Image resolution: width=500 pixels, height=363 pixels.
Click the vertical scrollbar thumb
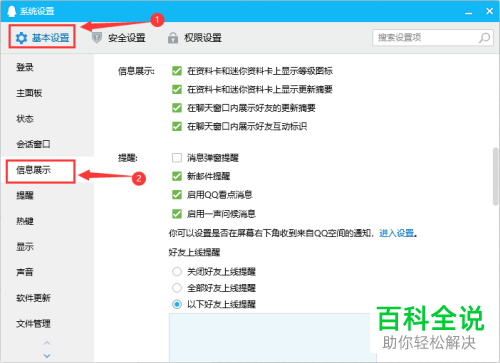click(496, 176)
